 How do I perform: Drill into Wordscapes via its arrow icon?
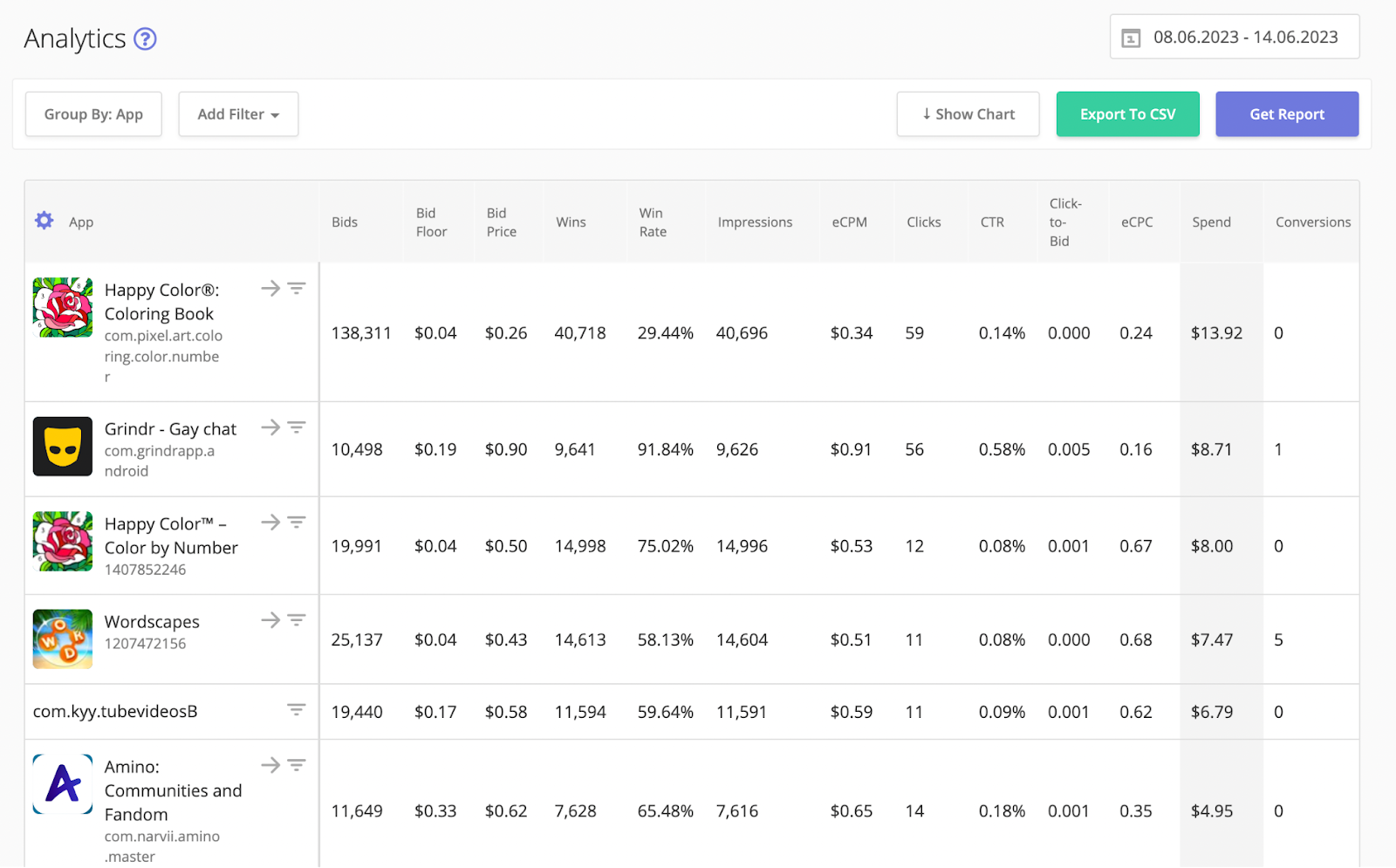270,619
